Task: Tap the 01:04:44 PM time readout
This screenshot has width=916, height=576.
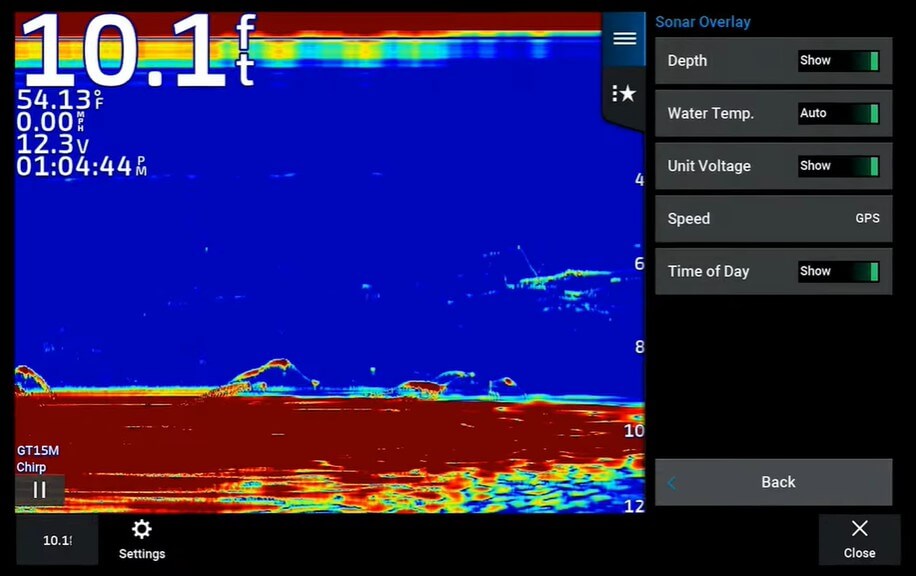Action: pos(80,166)
